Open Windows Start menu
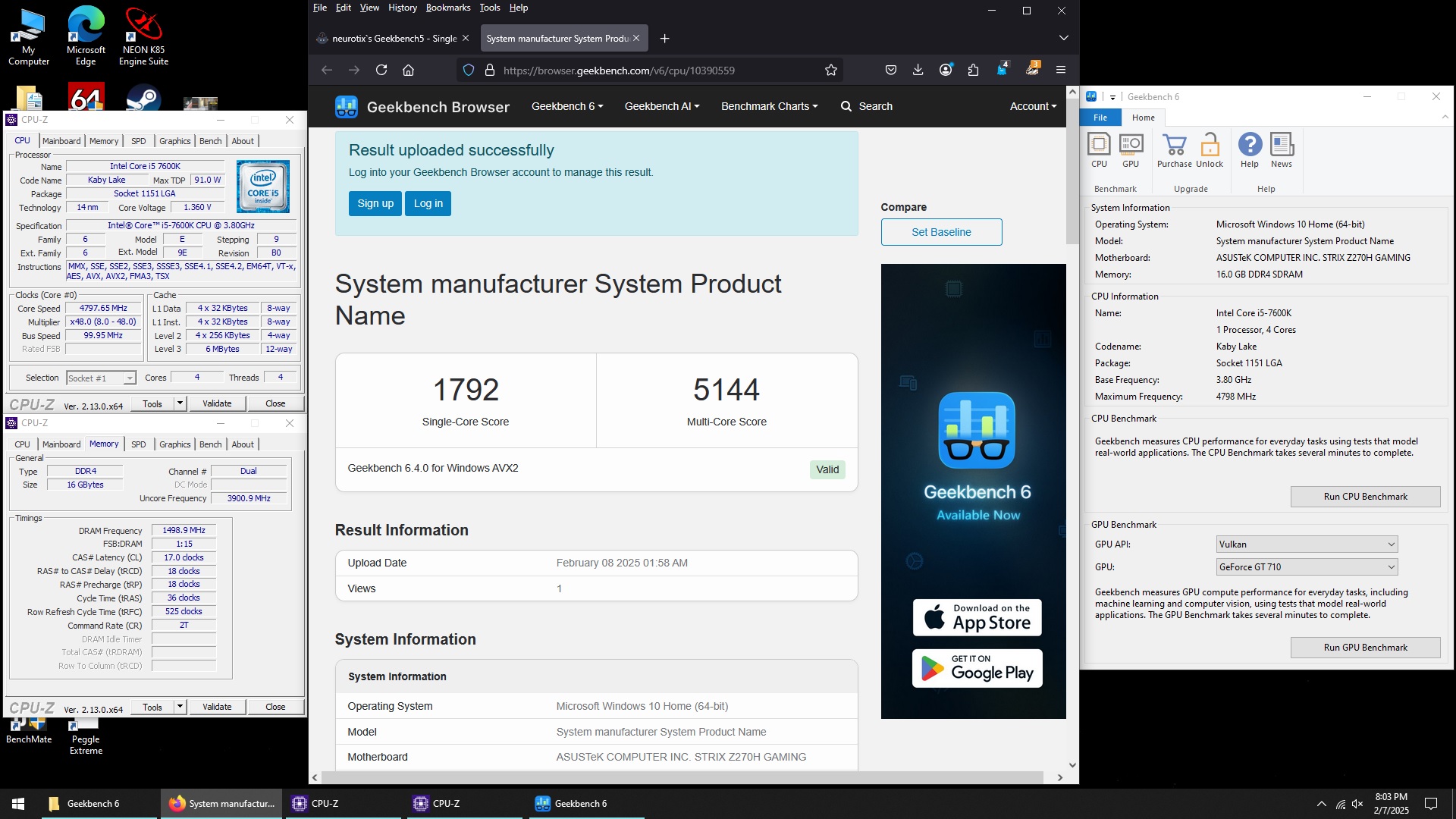Viewport: 1456px width, 819px height. (18, 803)
